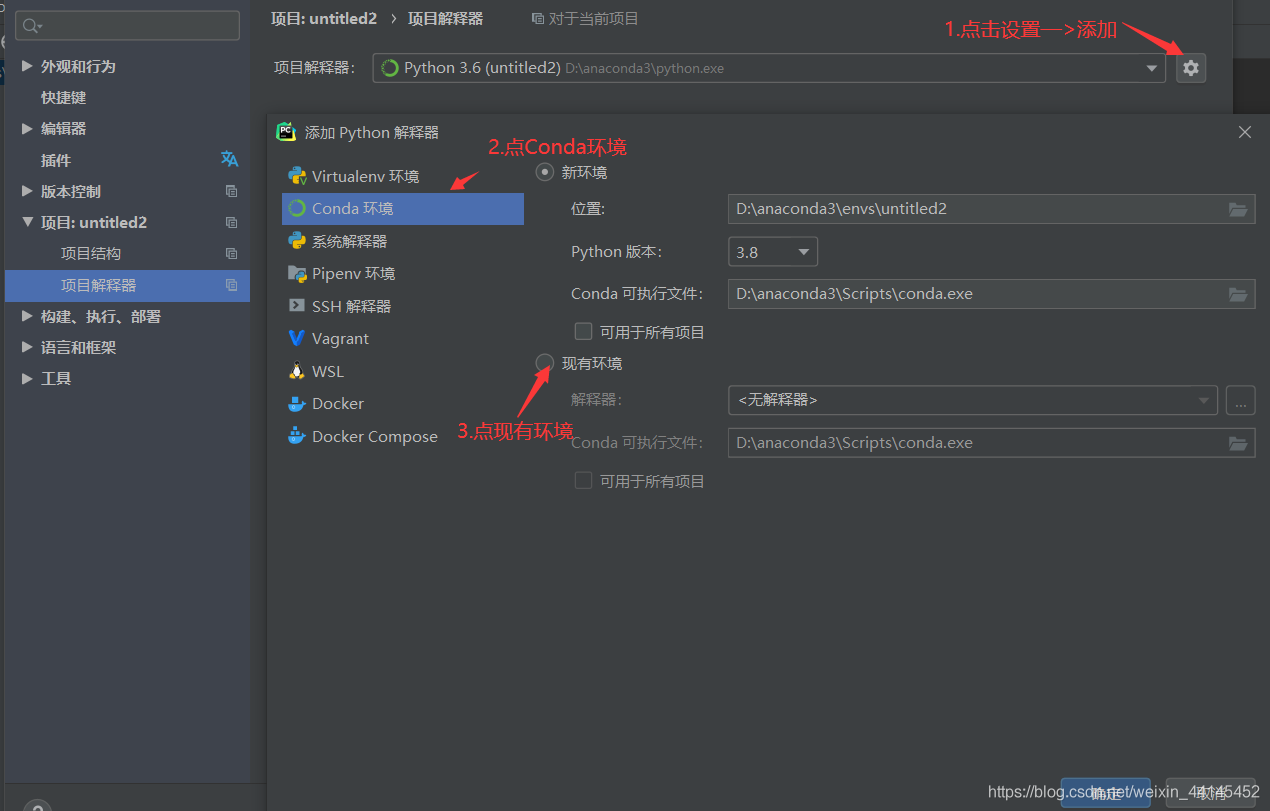Select Virtualenv 环境 python icon

click(x=297, y=176)
